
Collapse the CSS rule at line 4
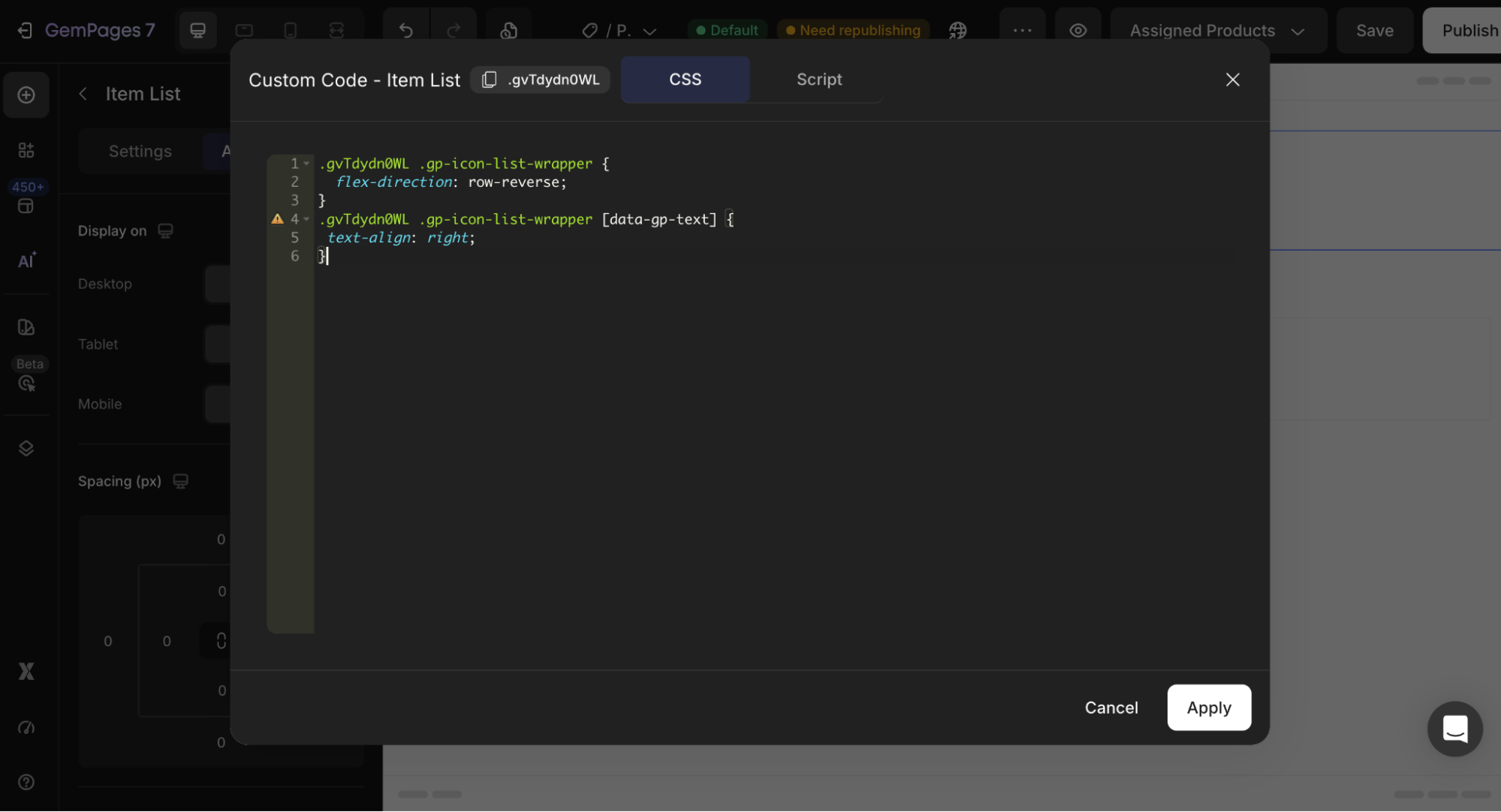coord(306,219)
